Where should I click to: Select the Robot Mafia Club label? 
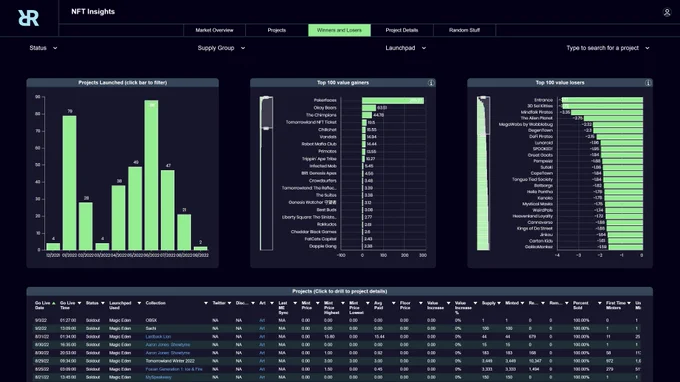(x=319, y=144)
